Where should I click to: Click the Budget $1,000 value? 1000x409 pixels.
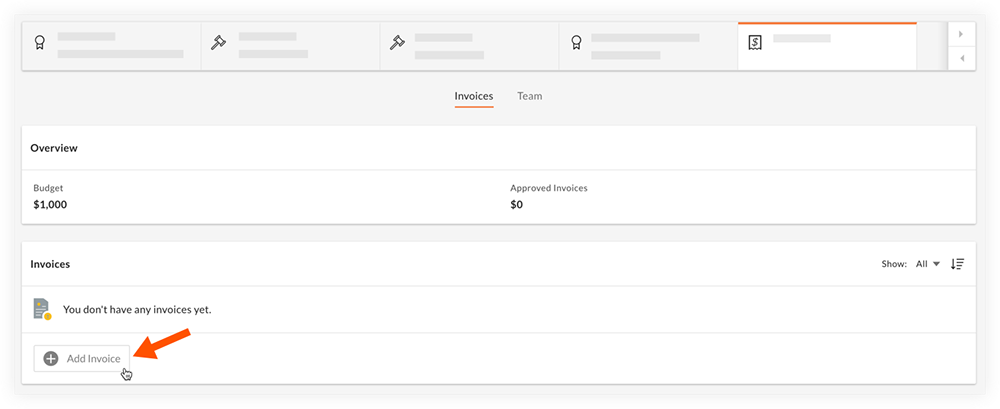(50, 205)
